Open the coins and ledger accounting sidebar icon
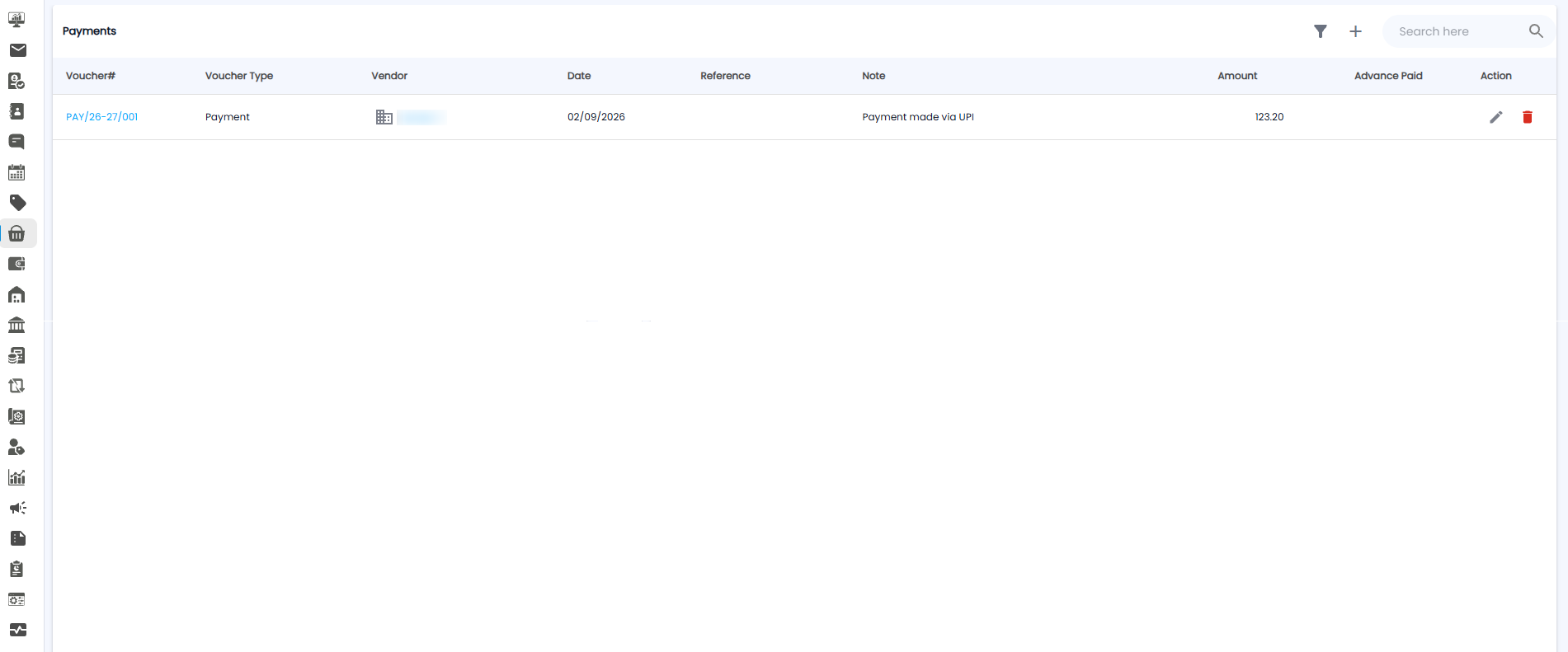The image size is (1568, 652). pos(16,355)
